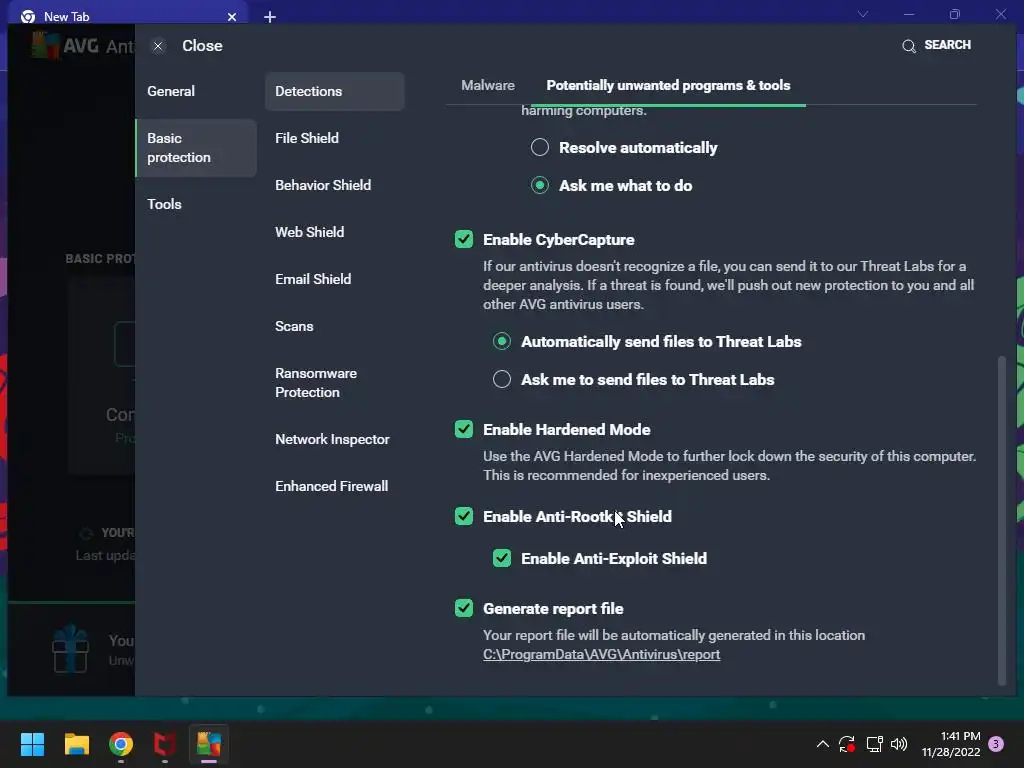Click the clock showing 1:41 PM
This screenshot has width=1024, height=768.
pos(952,744)
